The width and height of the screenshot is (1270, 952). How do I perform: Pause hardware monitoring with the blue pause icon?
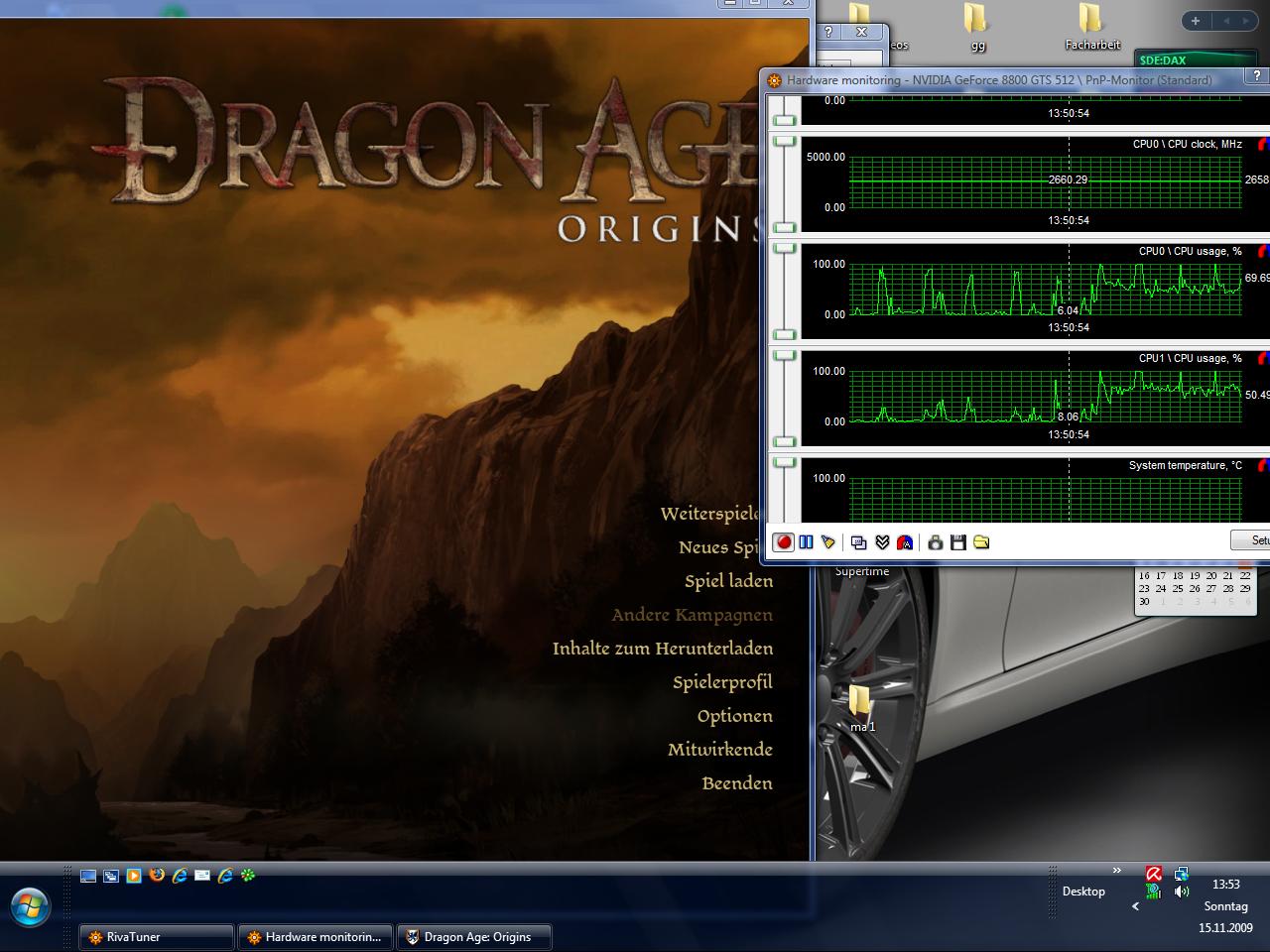806,542
